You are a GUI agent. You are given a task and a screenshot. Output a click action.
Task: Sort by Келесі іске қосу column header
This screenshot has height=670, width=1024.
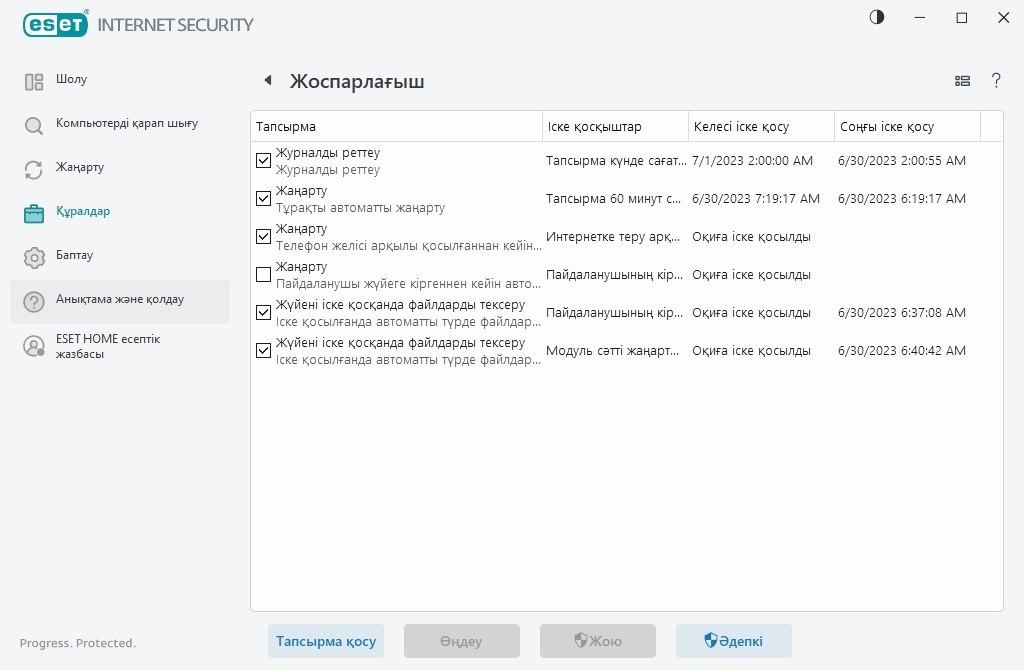pyautogui.click(x=760, y=127)
